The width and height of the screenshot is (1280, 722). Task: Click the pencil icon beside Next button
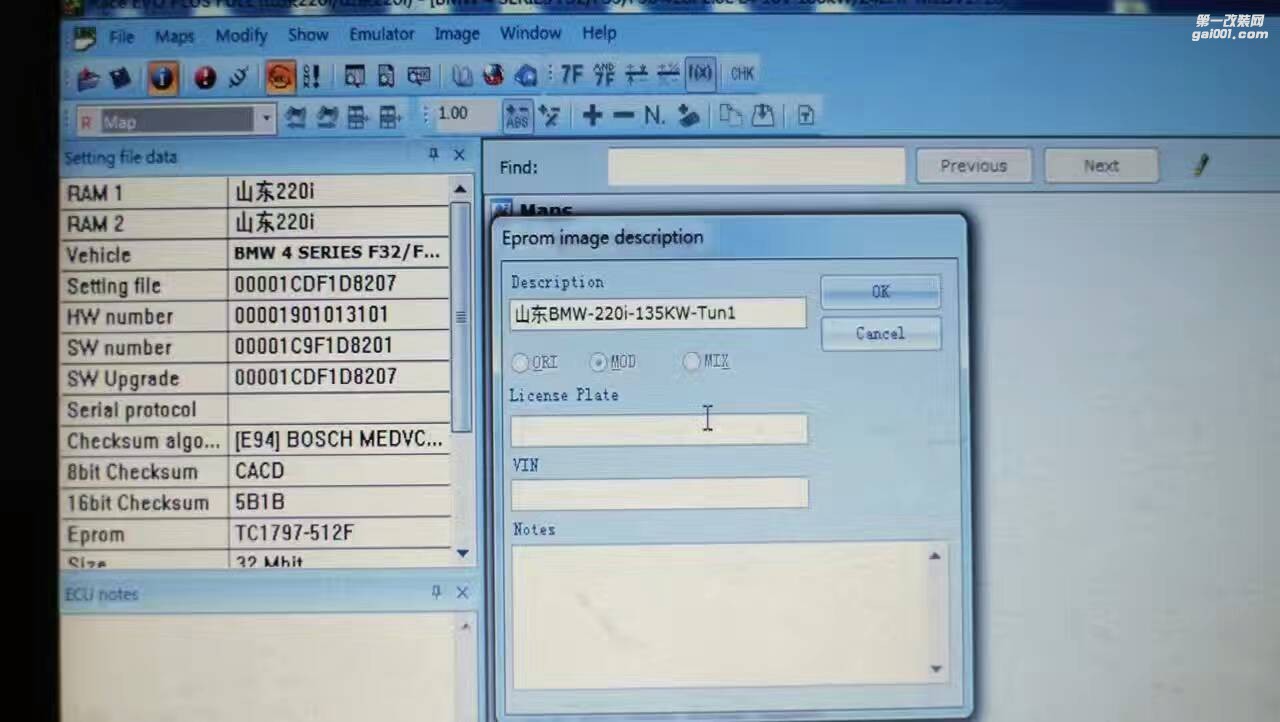pos(1201,165)
